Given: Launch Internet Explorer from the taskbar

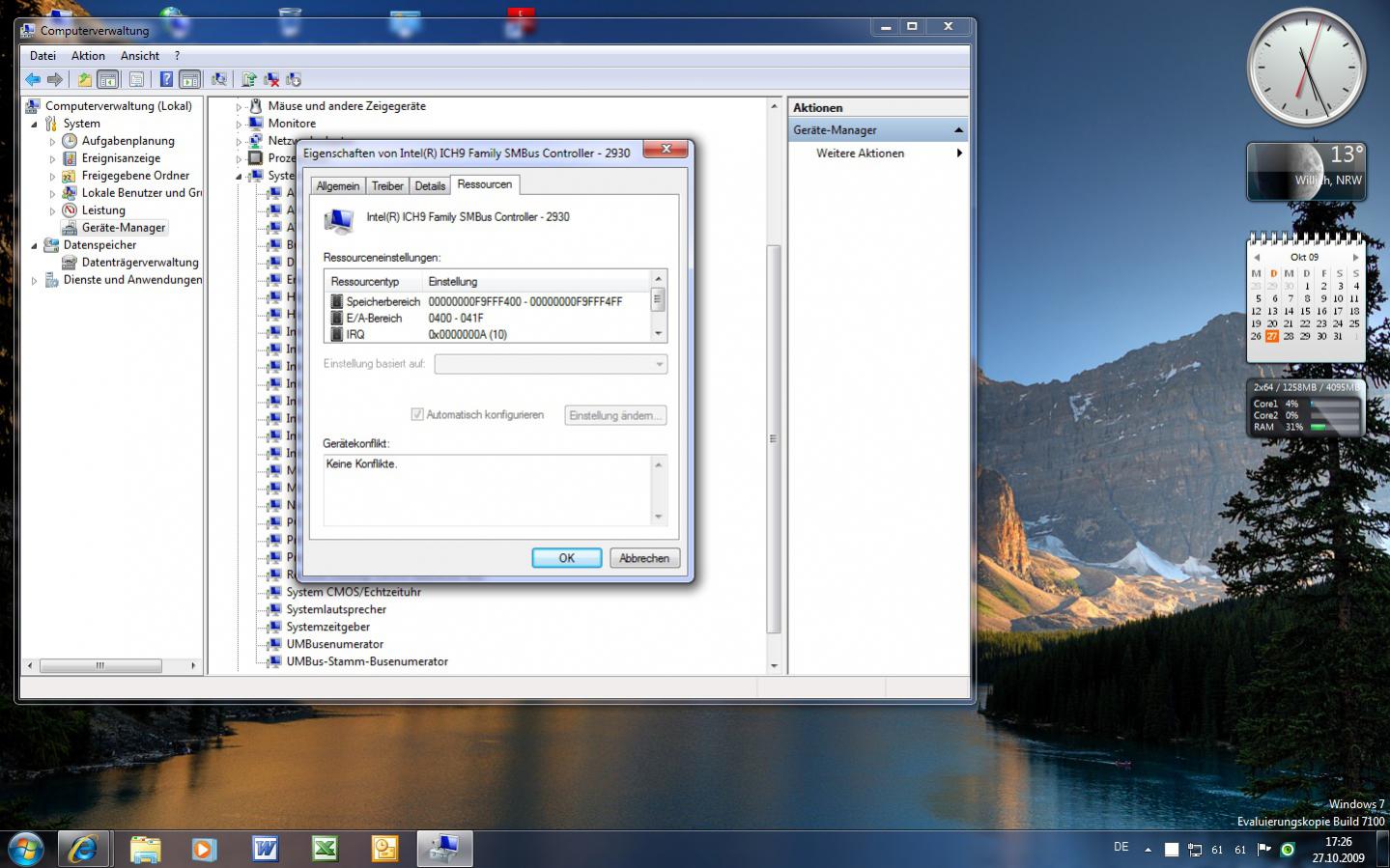Looking at the screenshot, I should tap(83, 849).
